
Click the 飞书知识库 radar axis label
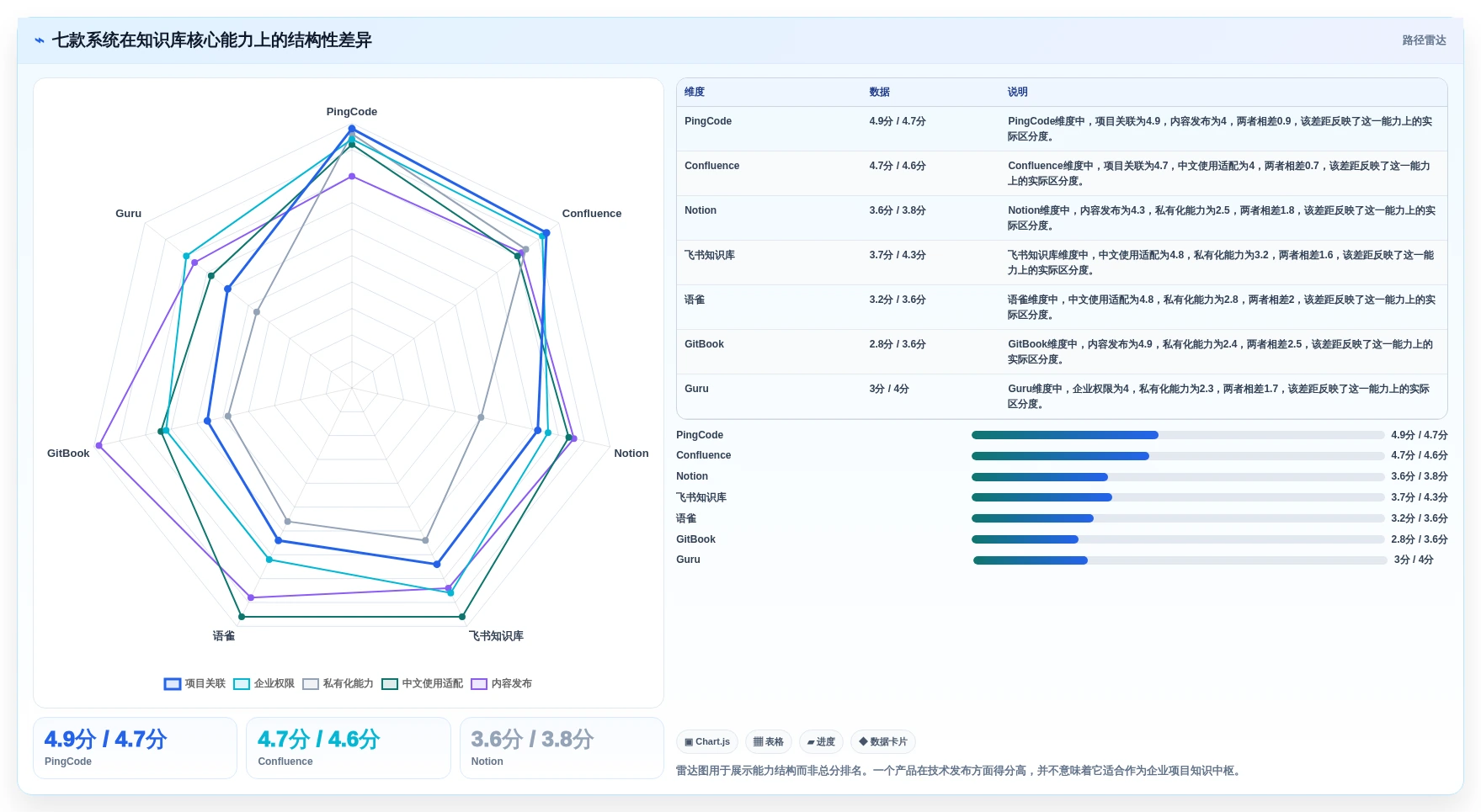click(x=496, y=636)
